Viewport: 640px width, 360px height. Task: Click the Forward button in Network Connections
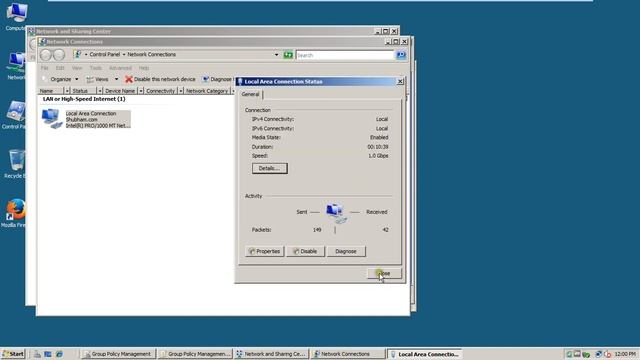point(59,55)
